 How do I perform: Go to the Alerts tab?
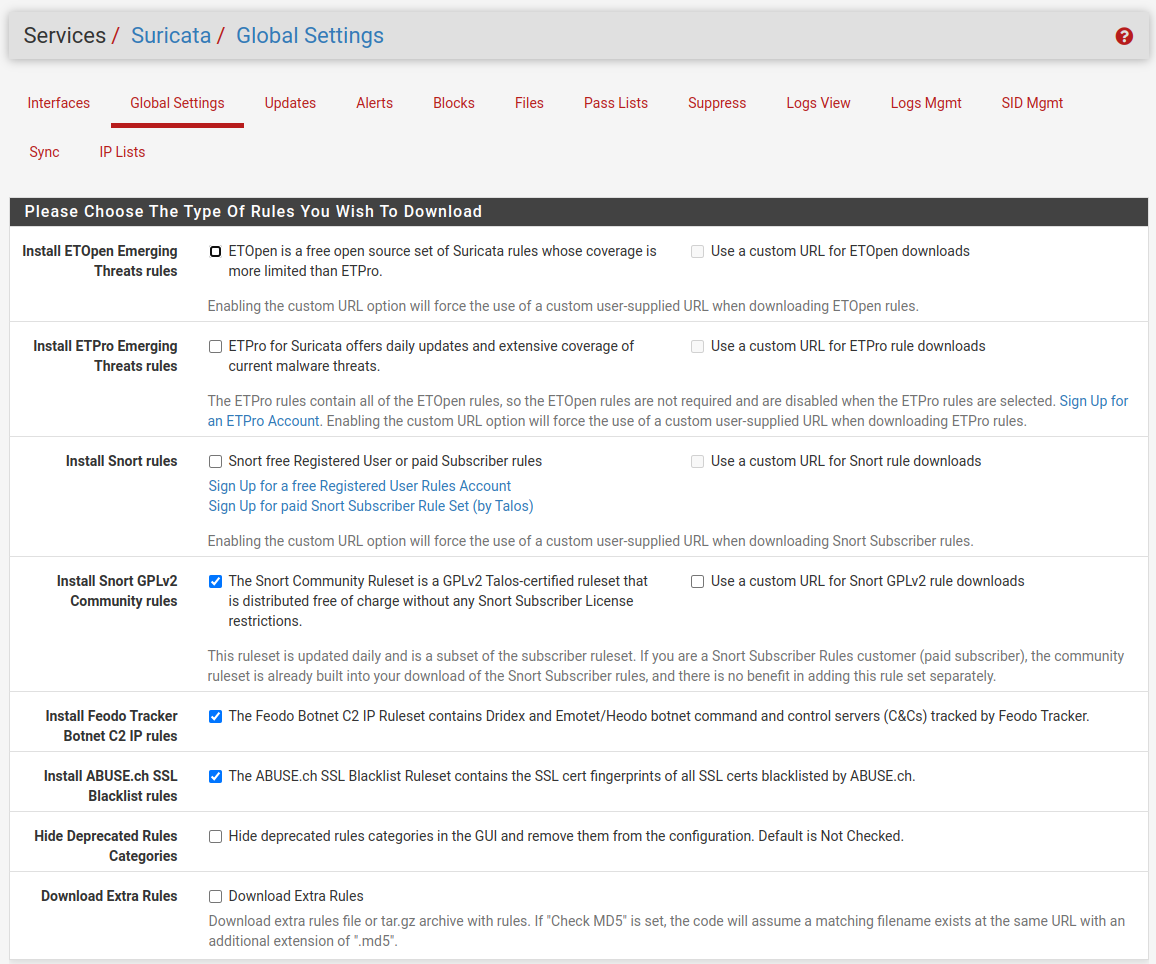coord(374,103)
